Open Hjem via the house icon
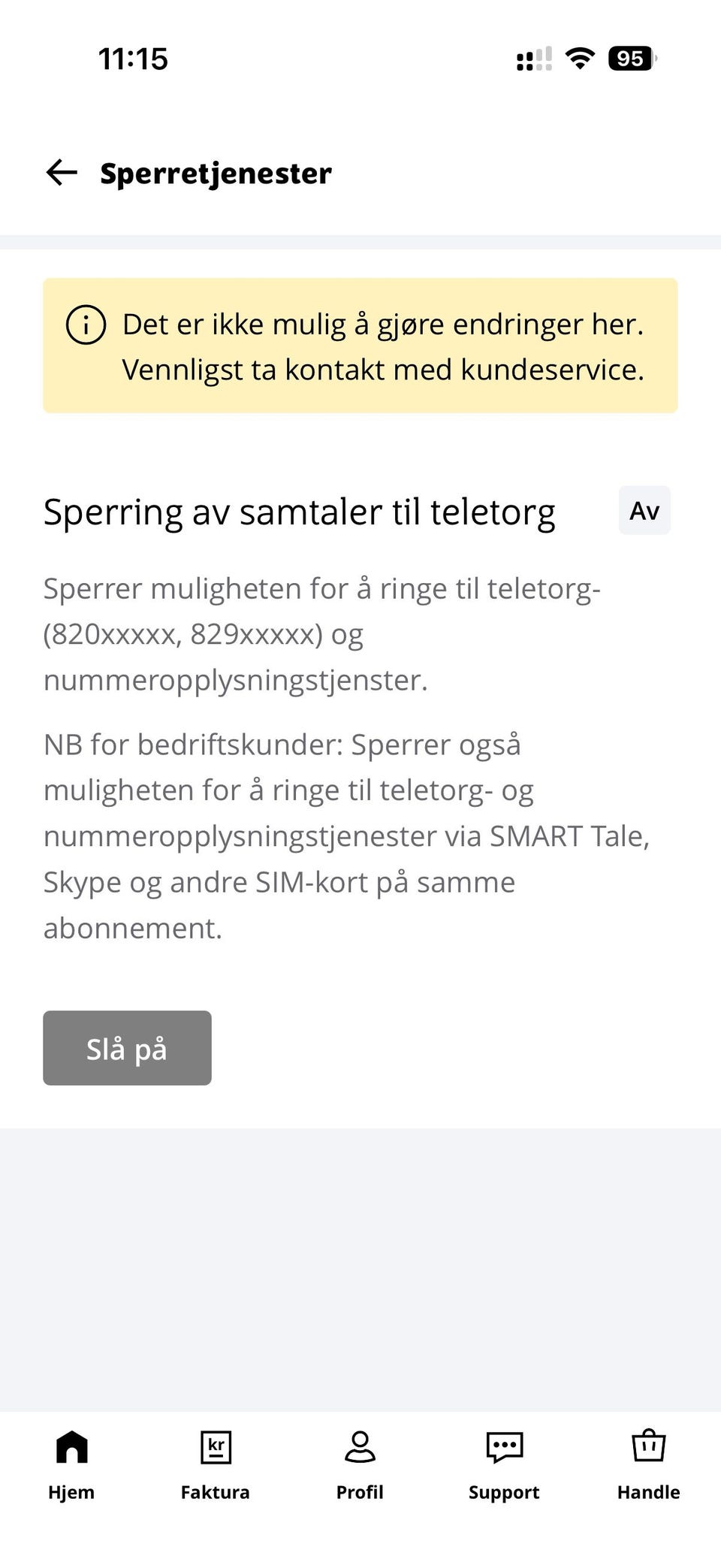 (71, 1446)
